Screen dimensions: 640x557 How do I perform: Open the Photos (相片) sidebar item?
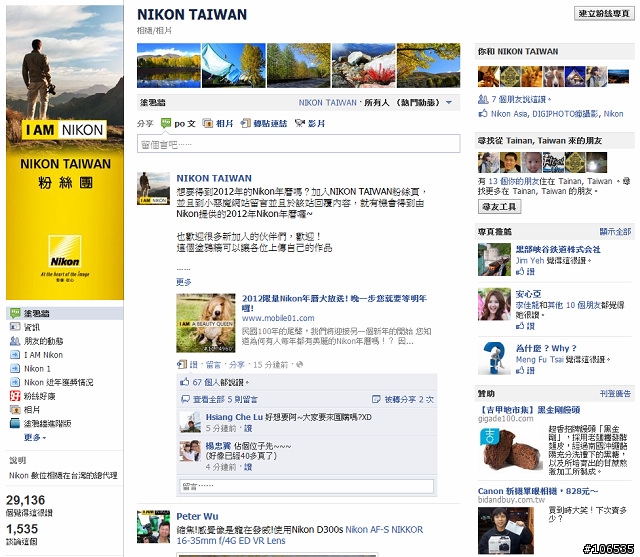[x=31, y=410]
